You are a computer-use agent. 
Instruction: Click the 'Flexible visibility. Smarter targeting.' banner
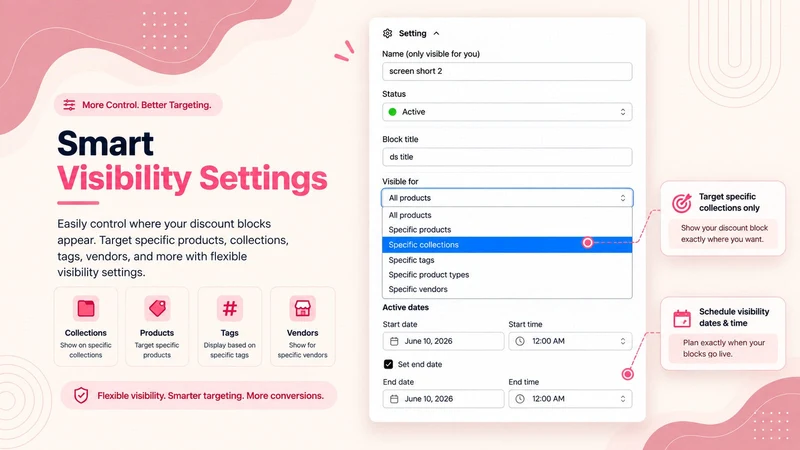click(199, 395)
